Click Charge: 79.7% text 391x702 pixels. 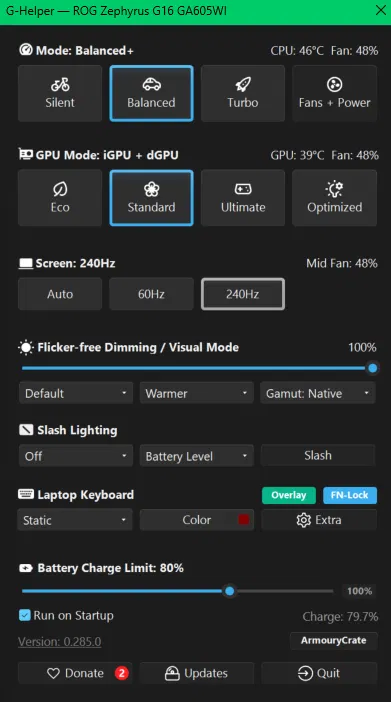[x=340, y=617]
